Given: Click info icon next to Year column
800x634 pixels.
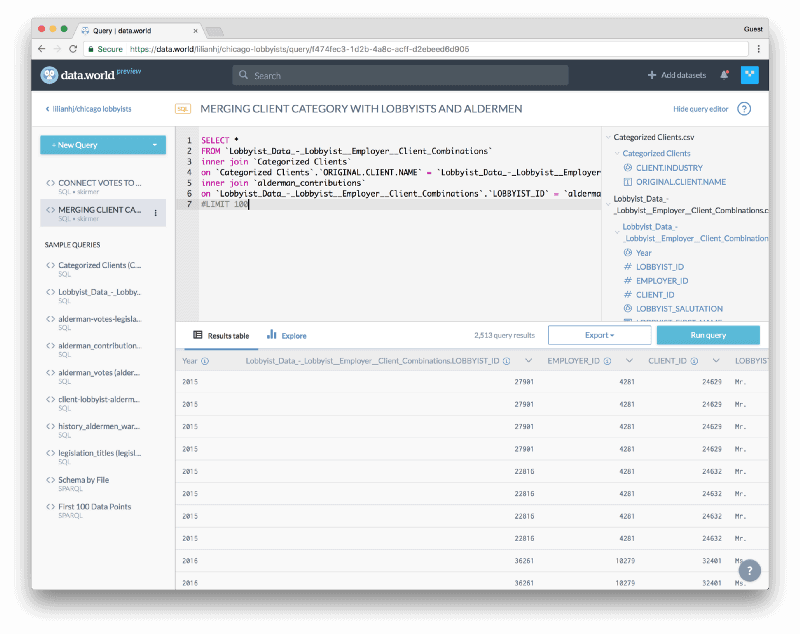Looking at the screenshot, I should tap(205, 361).
